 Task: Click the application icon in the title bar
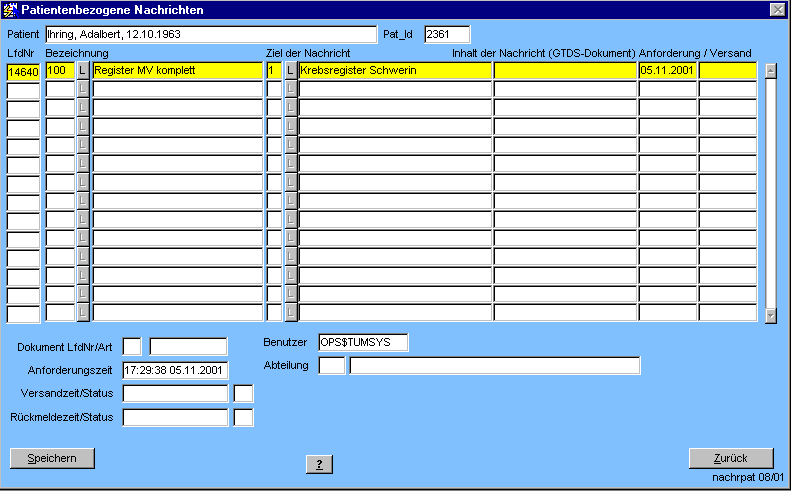[11, 10]
